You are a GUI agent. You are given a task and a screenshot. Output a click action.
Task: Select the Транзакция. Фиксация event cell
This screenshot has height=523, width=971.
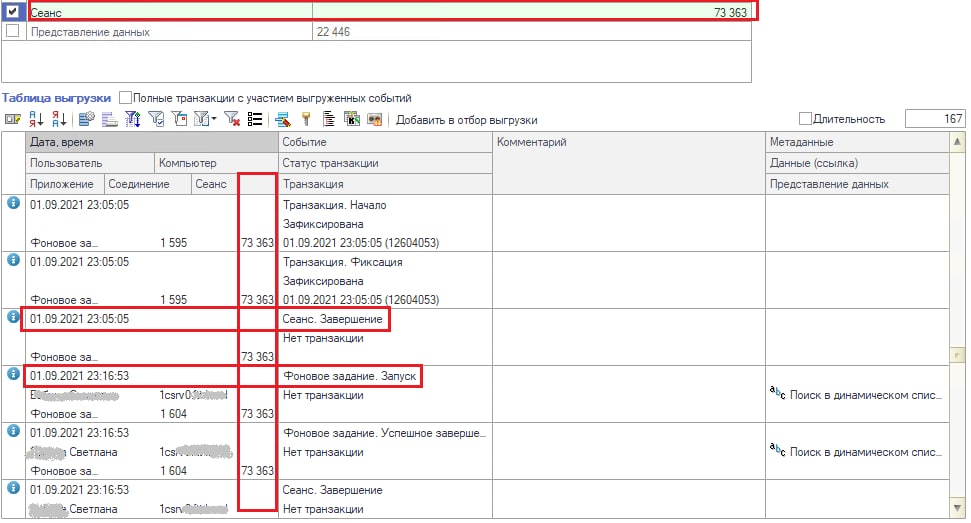tap(342, 262)
